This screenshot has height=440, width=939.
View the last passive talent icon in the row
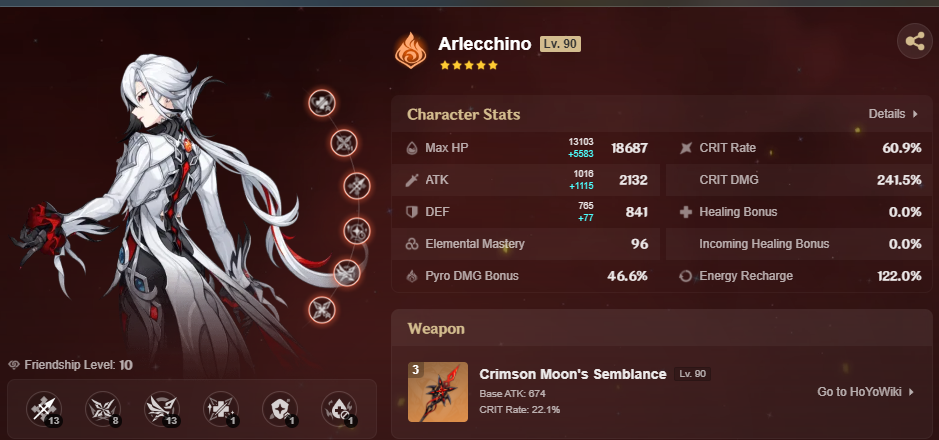click(340, 409)
